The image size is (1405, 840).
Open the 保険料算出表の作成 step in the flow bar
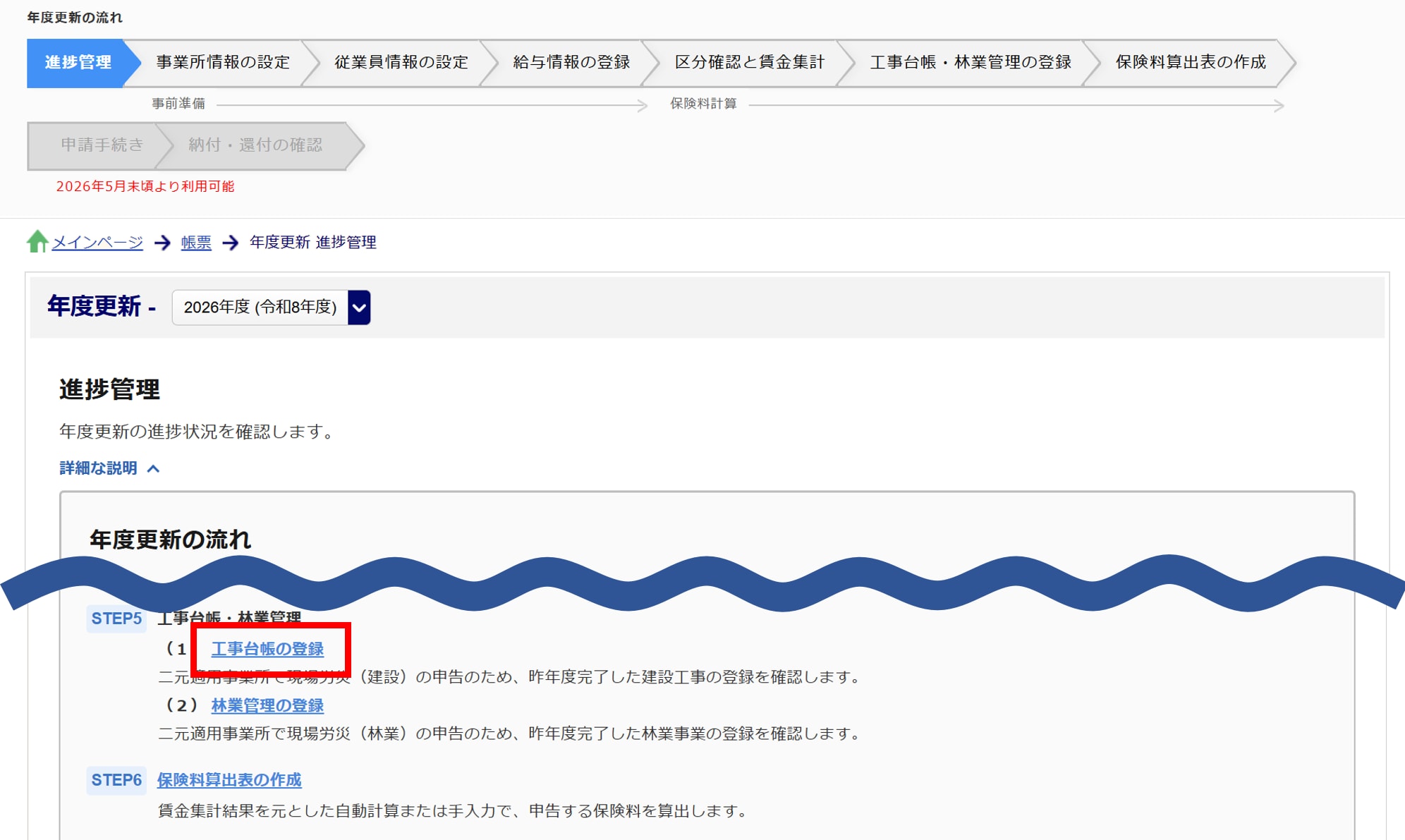coord(1190,63)
